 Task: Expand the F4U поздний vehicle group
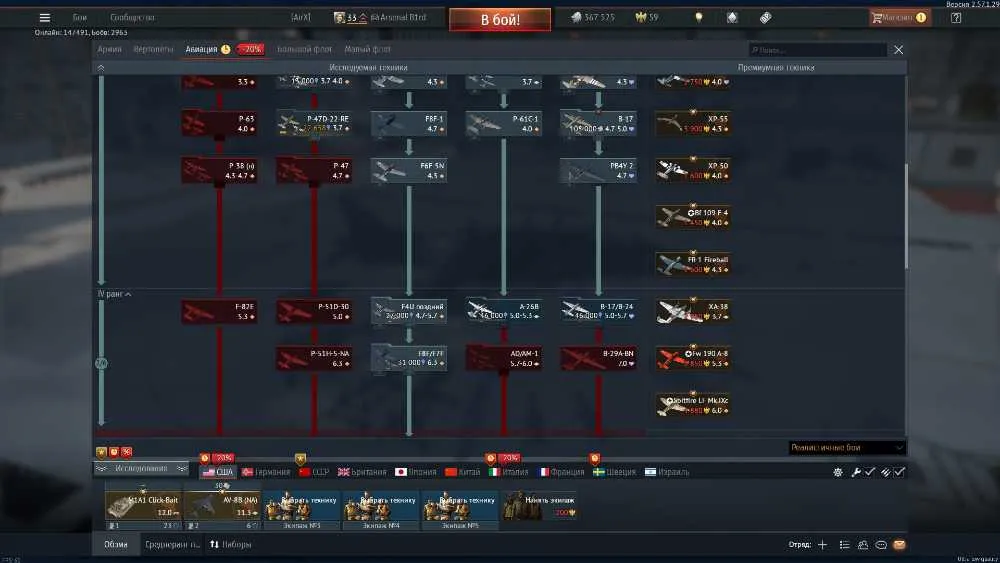pos(409,311)
